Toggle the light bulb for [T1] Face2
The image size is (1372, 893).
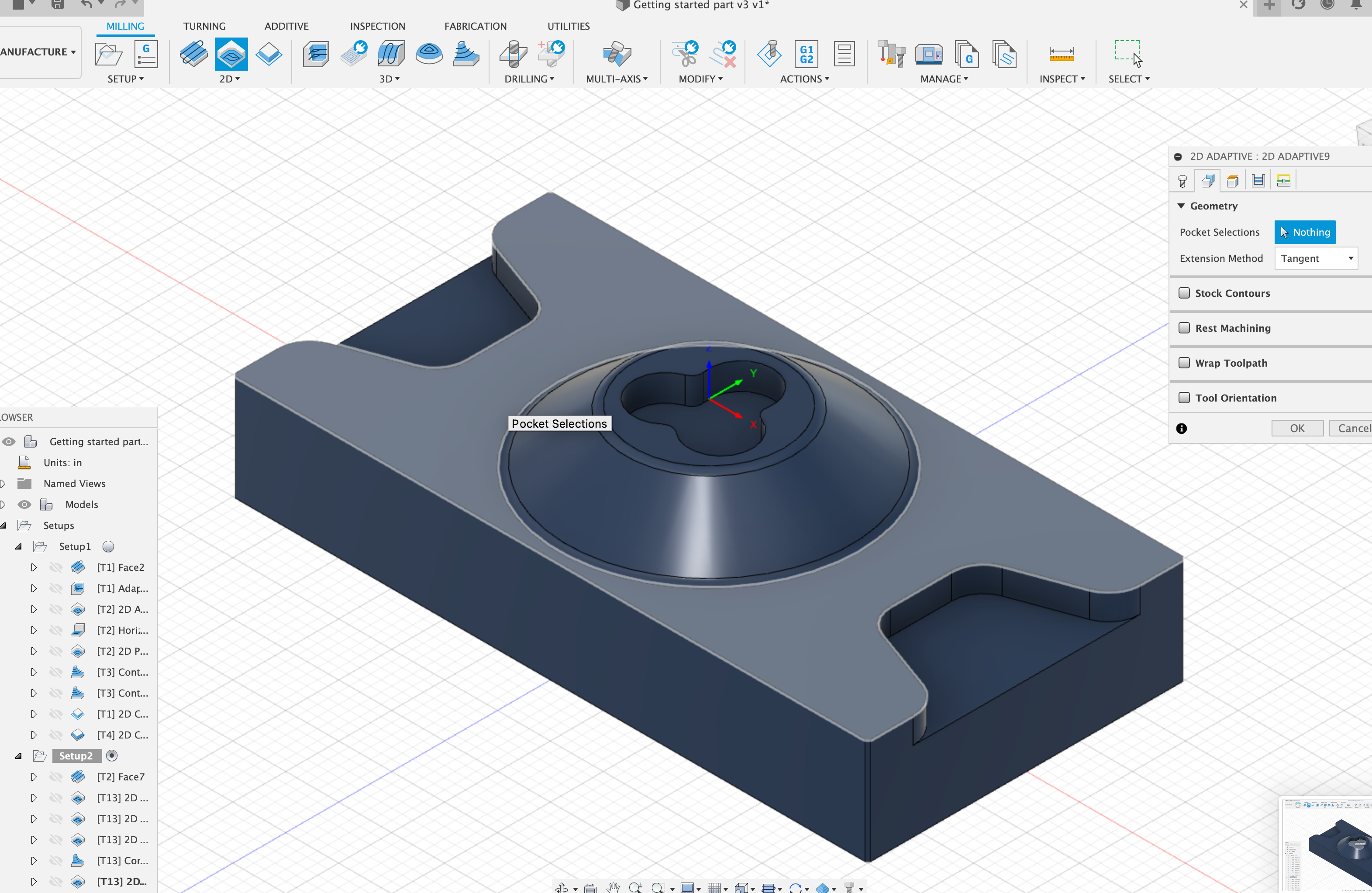click(x=56, y=567)
